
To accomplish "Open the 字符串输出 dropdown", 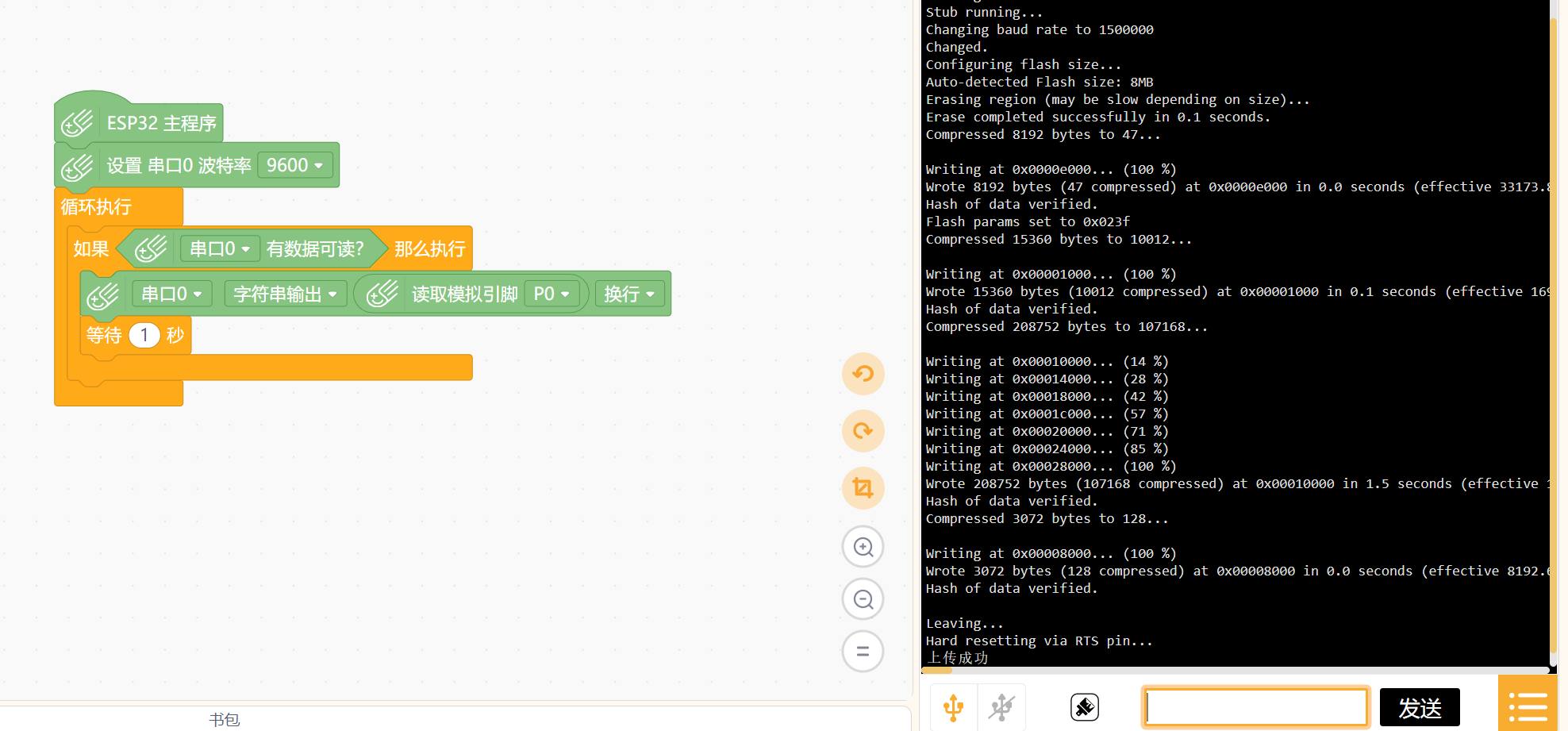I will pyautogui.click(x=286, y=294).
